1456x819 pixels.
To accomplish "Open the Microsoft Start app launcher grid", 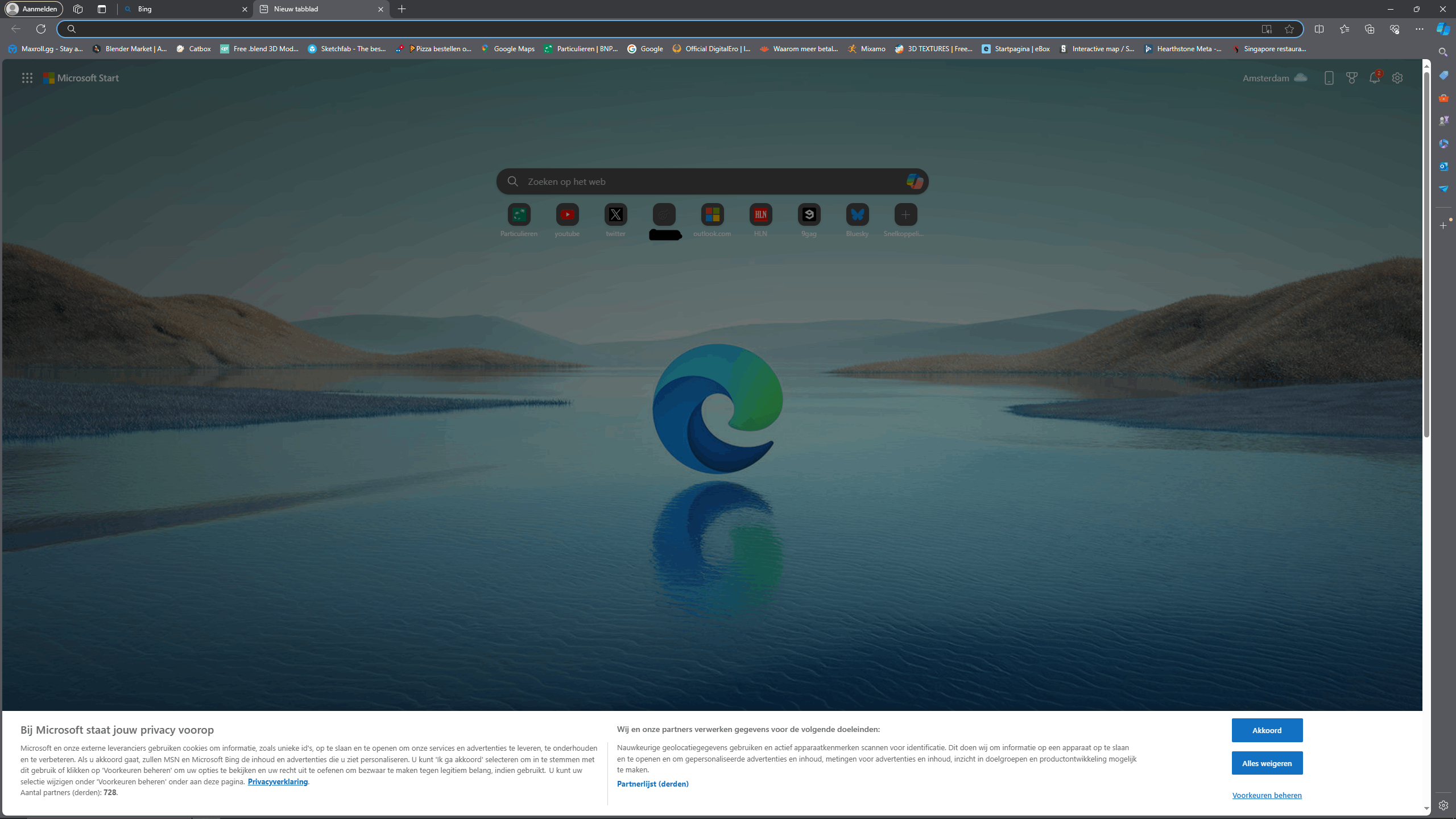I will (x=27, y=78).
